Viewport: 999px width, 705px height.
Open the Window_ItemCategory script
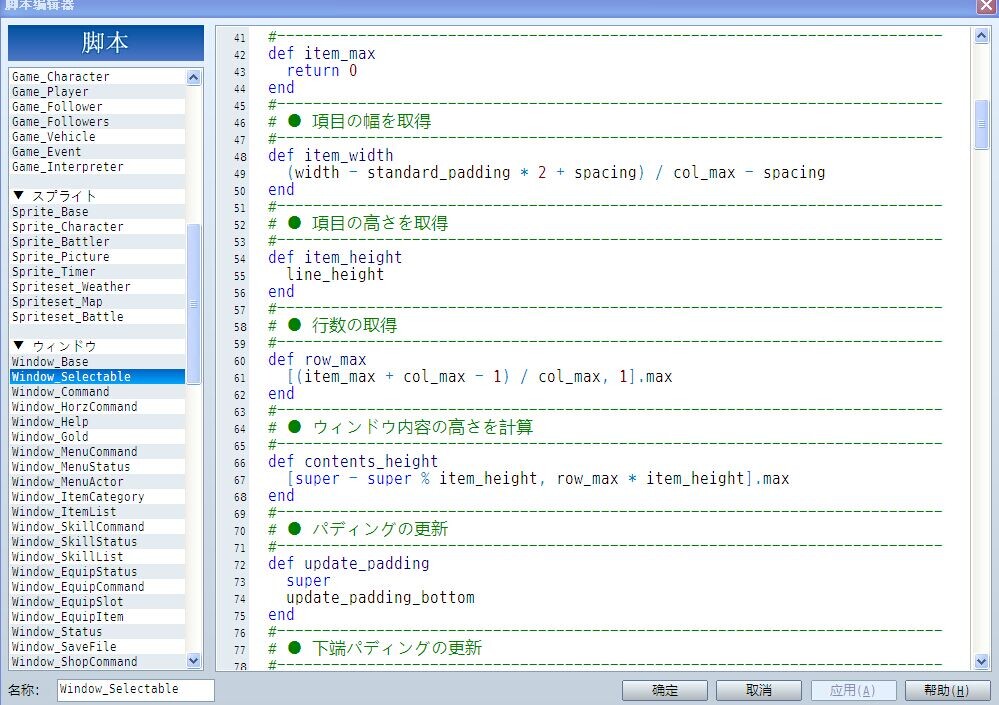(x=98, y=497)
